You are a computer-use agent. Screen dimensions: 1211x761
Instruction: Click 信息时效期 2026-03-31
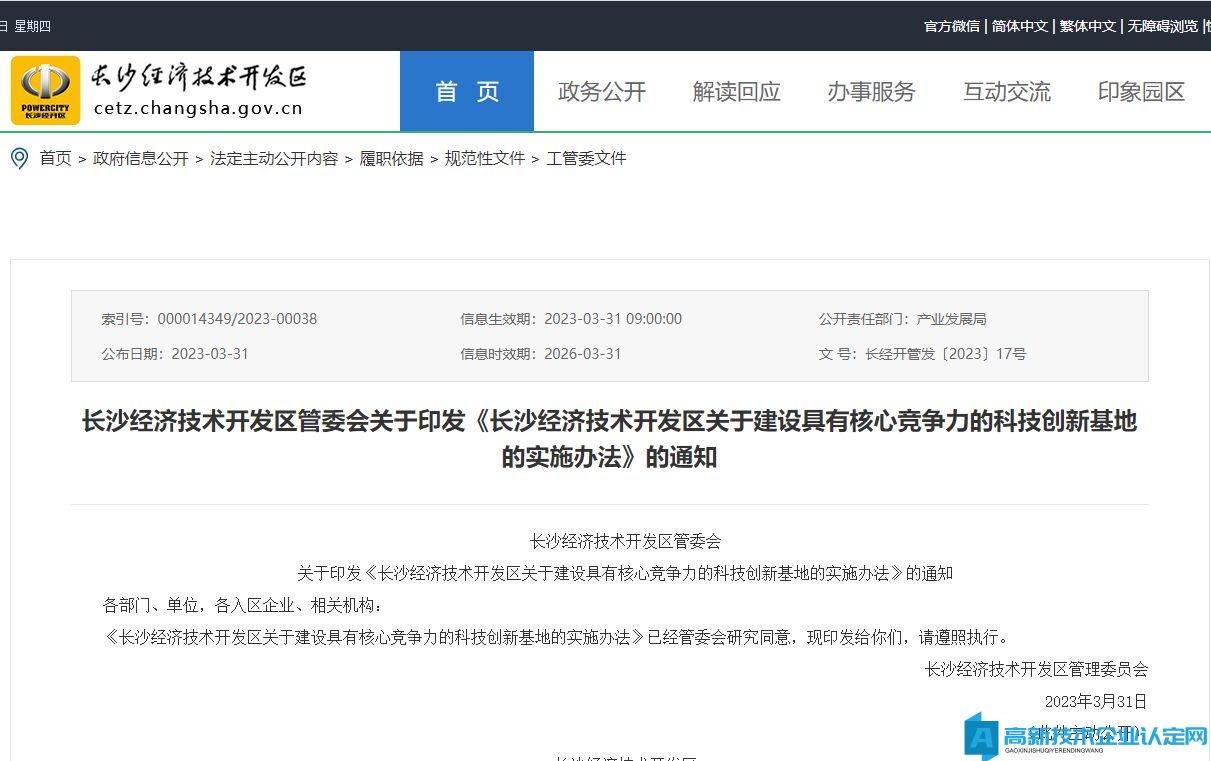click(x=541, y=354)
